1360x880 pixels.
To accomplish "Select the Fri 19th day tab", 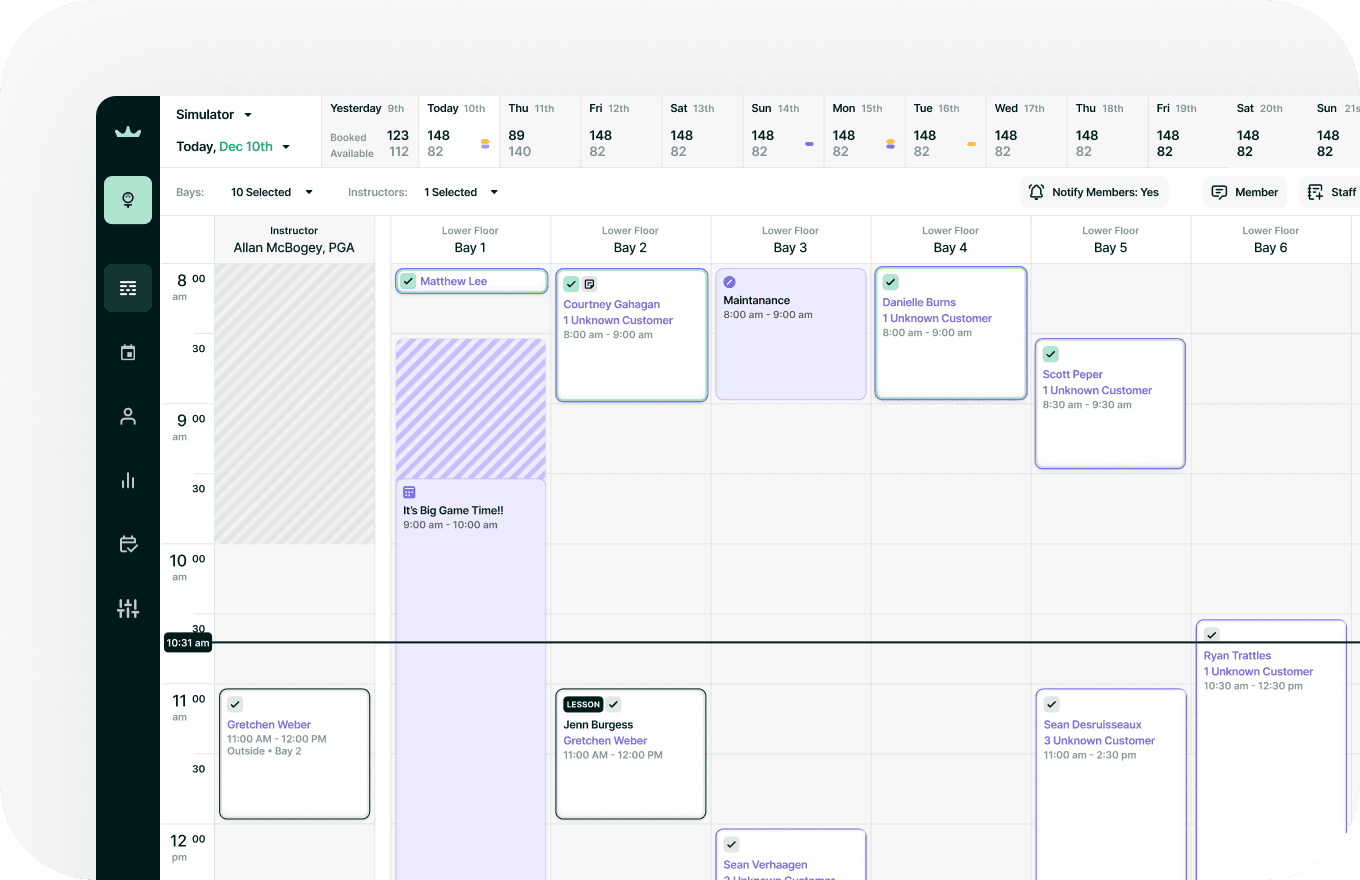I will pos(1188,131).
